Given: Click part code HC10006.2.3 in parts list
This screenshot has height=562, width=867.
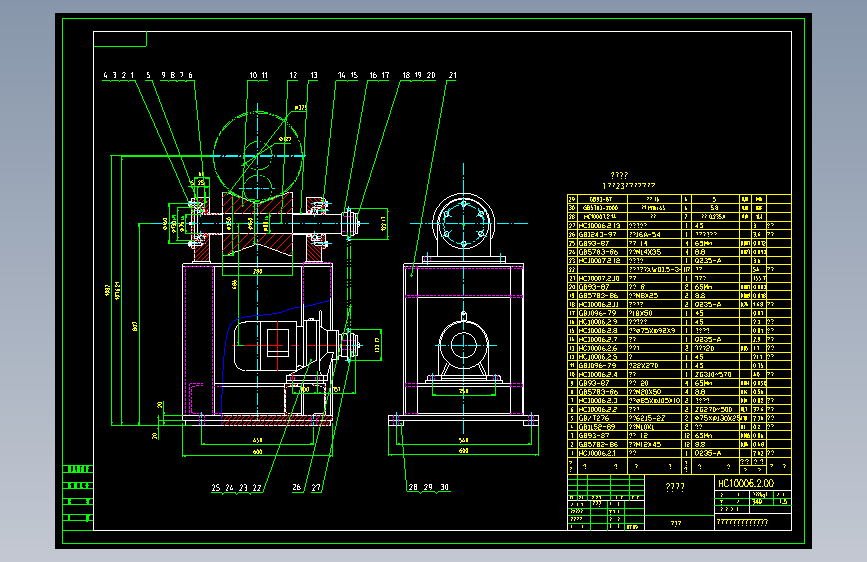Looking at the screenshot, I should pyautogui.click(x=598, y=400).
